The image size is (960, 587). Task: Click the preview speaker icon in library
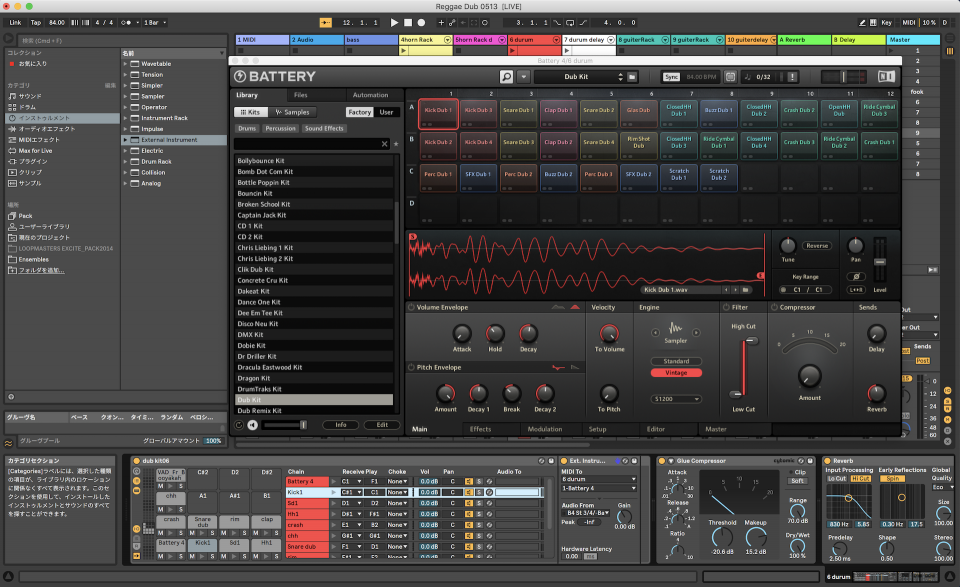coord(252,425)
